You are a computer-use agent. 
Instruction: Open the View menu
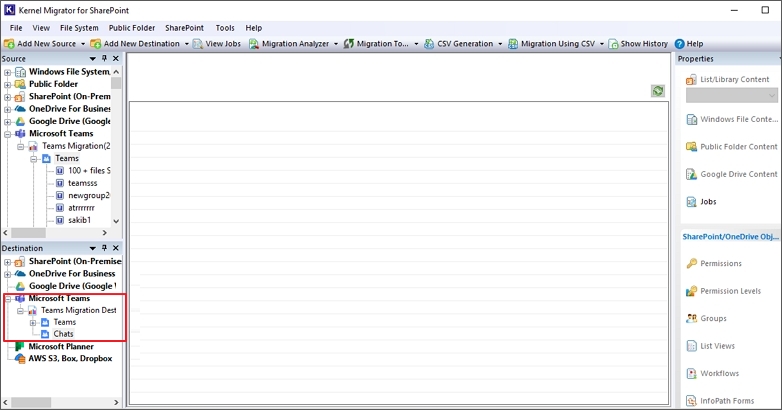[41, 28]
